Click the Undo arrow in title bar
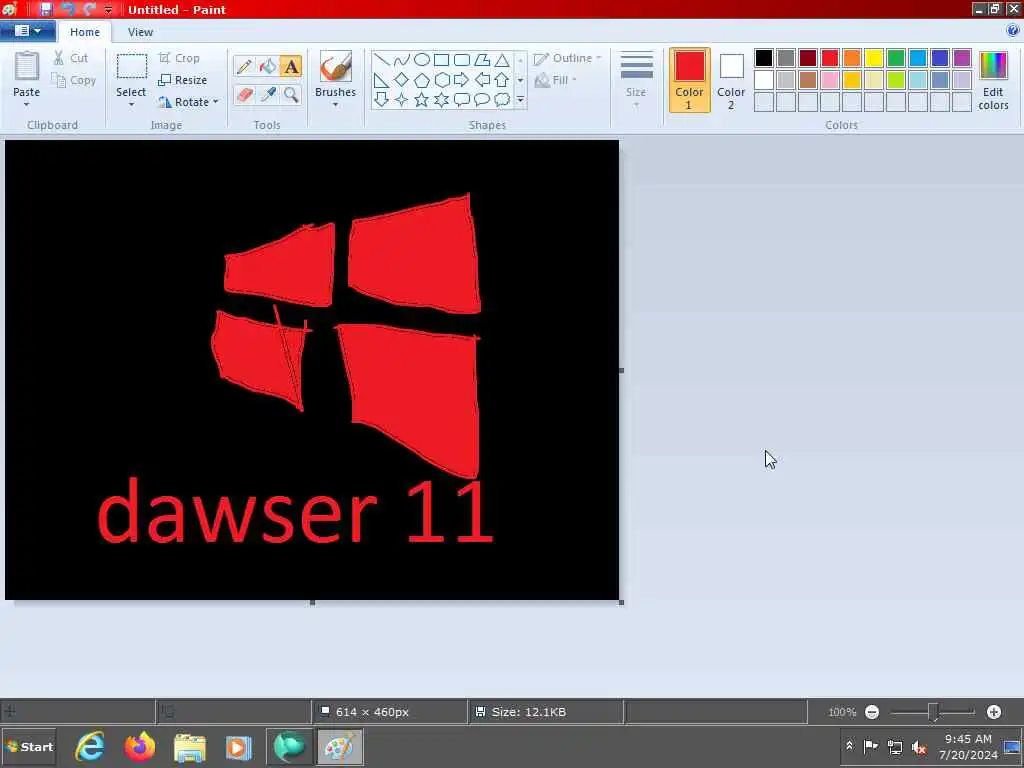Viewport: 1024px width, 768px height. click(67, 9)
